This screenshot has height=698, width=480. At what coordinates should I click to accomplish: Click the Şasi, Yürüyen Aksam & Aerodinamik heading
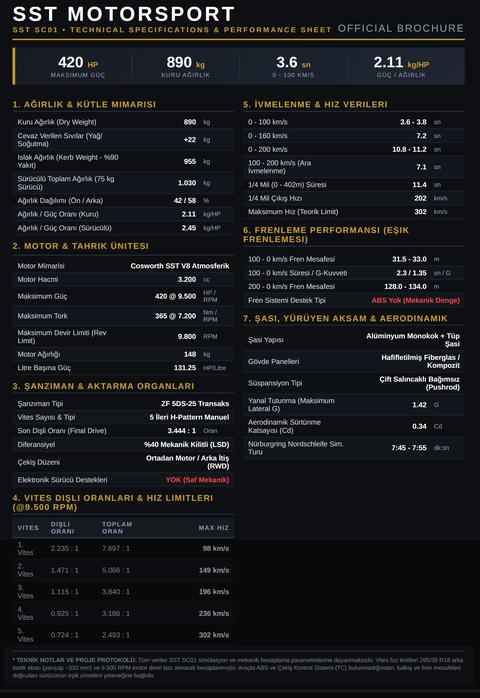[x=345, y=319]
